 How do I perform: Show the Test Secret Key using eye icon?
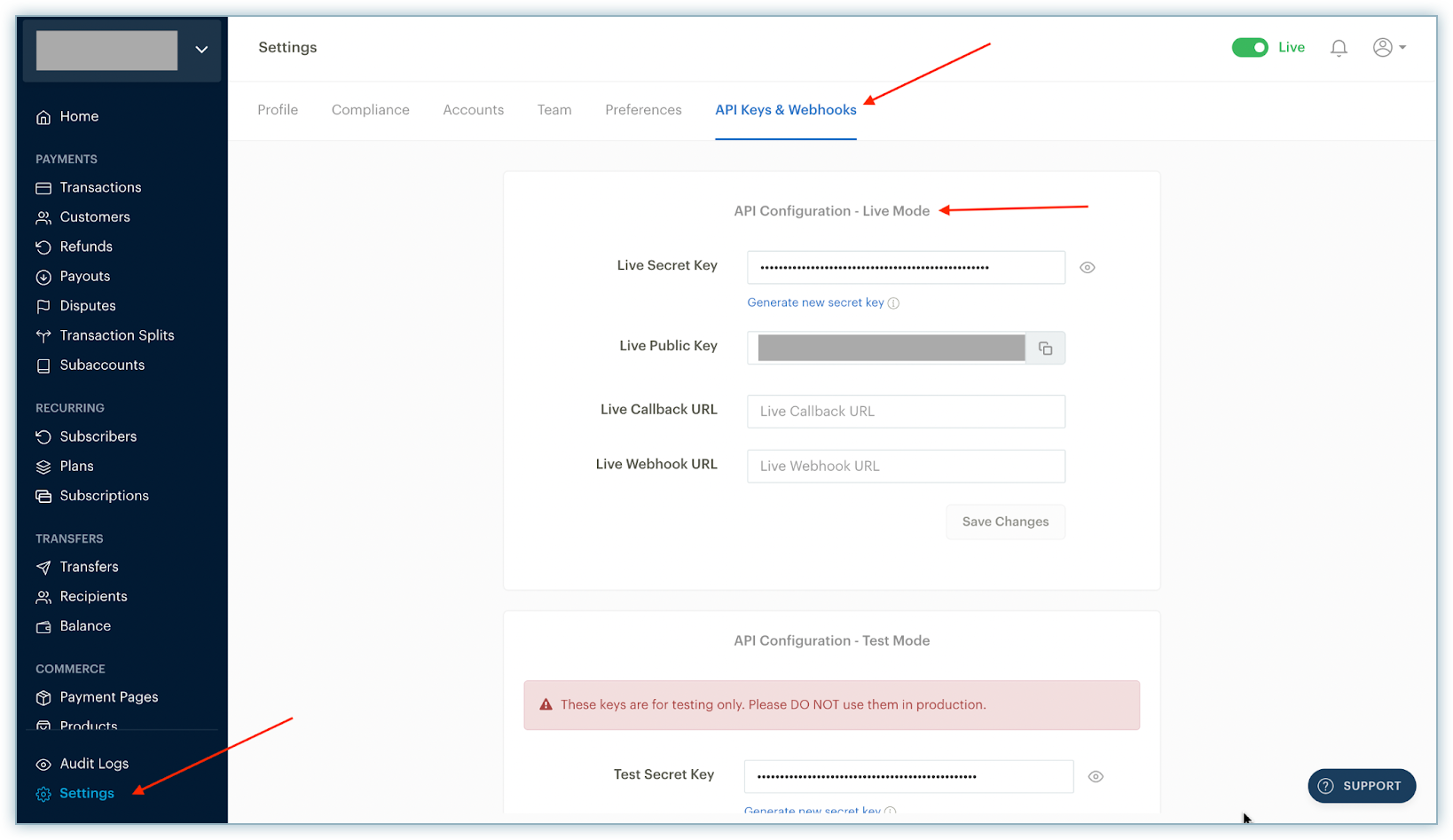tap(1096, 777)
